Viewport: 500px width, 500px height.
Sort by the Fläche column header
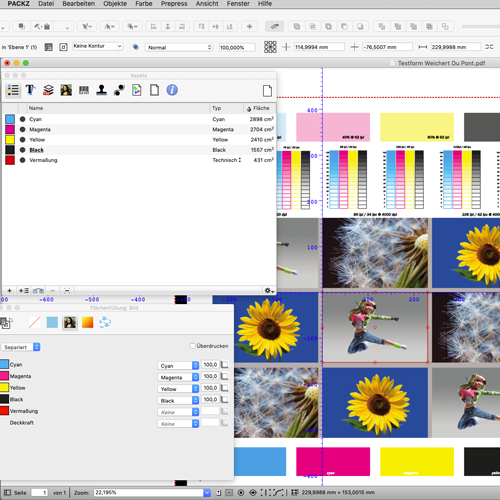click(260, 108)
